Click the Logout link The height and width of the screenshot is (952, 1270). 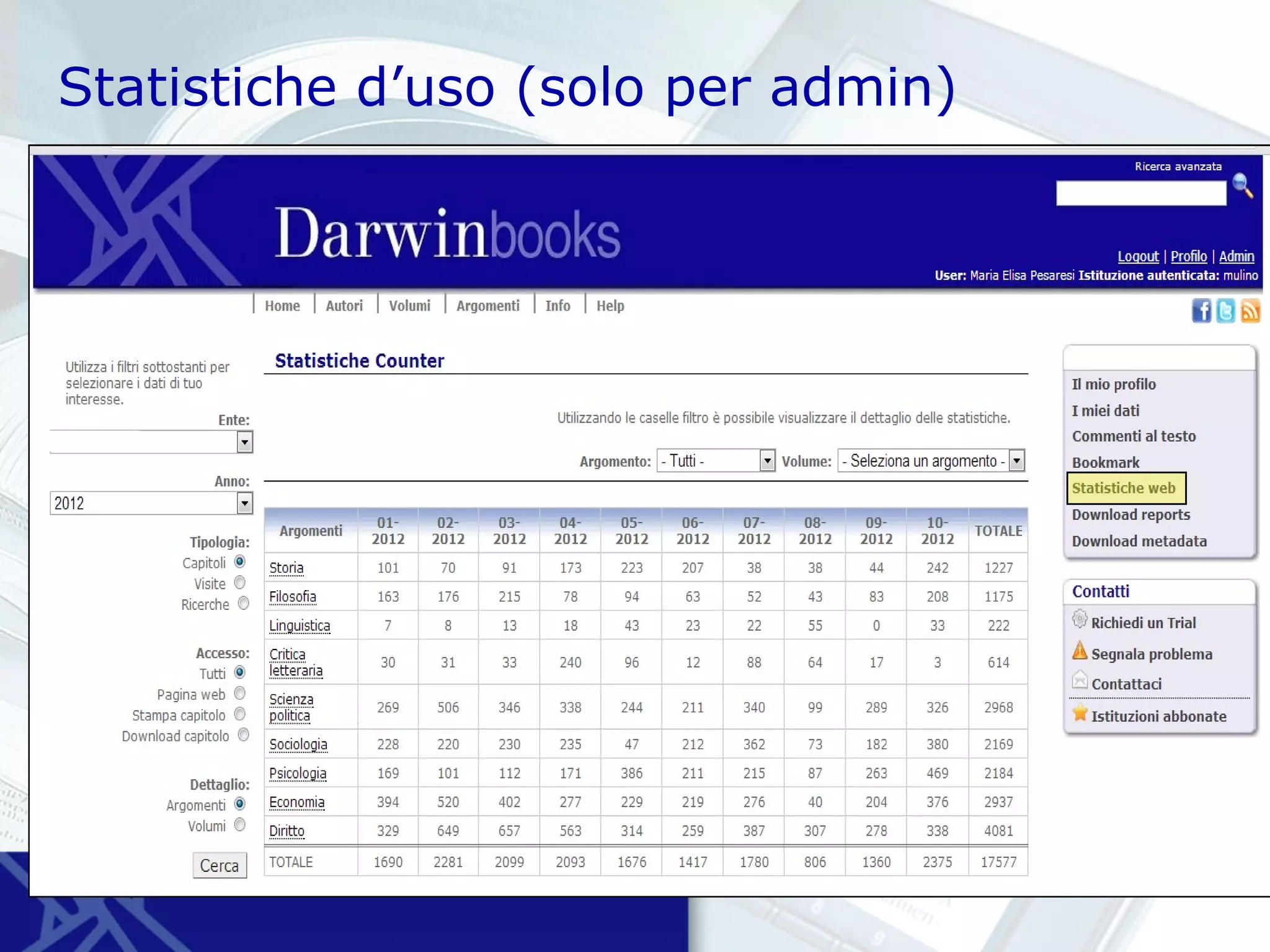1138,256
